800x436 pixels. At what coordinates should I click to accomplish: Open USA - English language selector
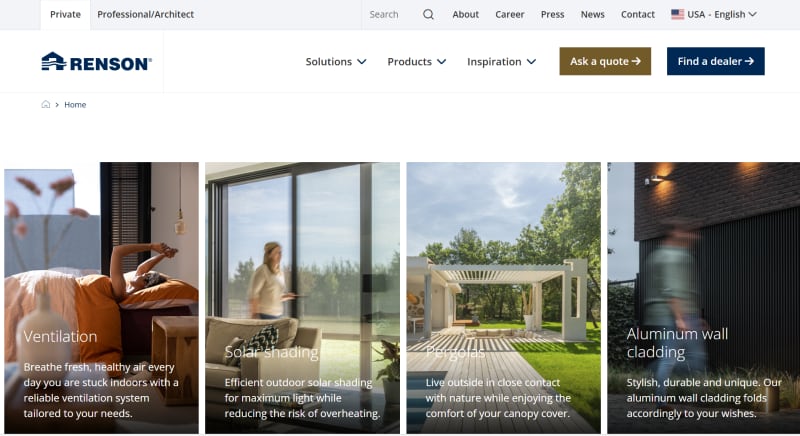[714, 14]
